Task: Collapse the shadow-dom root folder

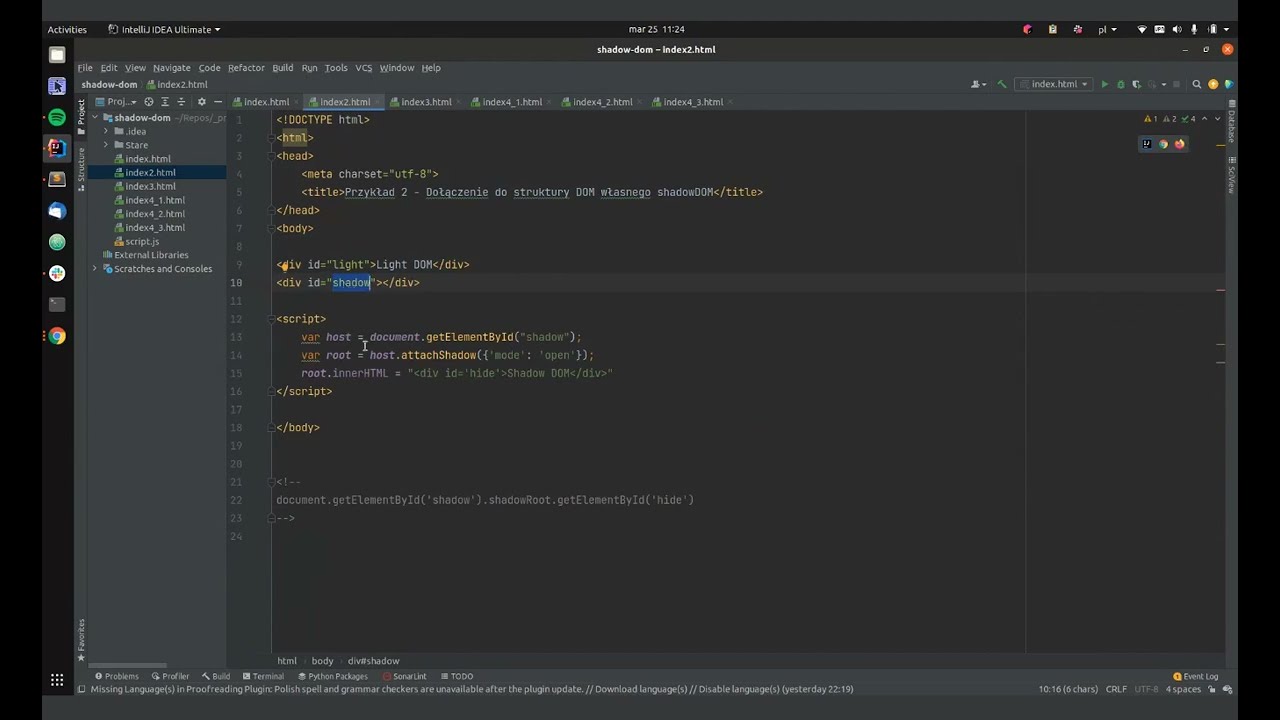Action: point(95,118)
